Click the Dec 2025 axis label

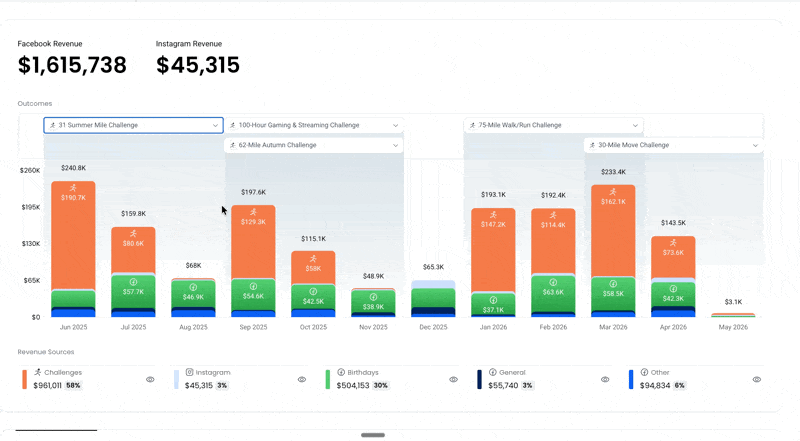(433, 327)
